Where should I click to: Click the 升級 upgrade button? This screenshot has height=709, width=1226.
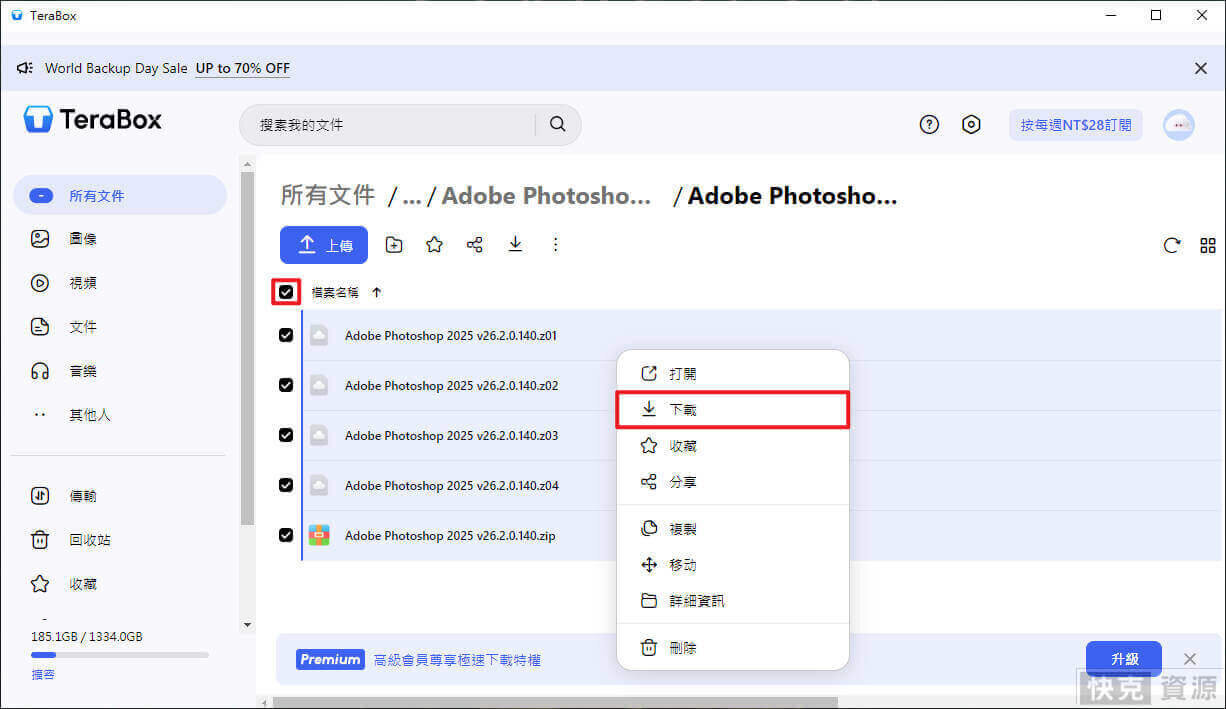pos(1124,659)
